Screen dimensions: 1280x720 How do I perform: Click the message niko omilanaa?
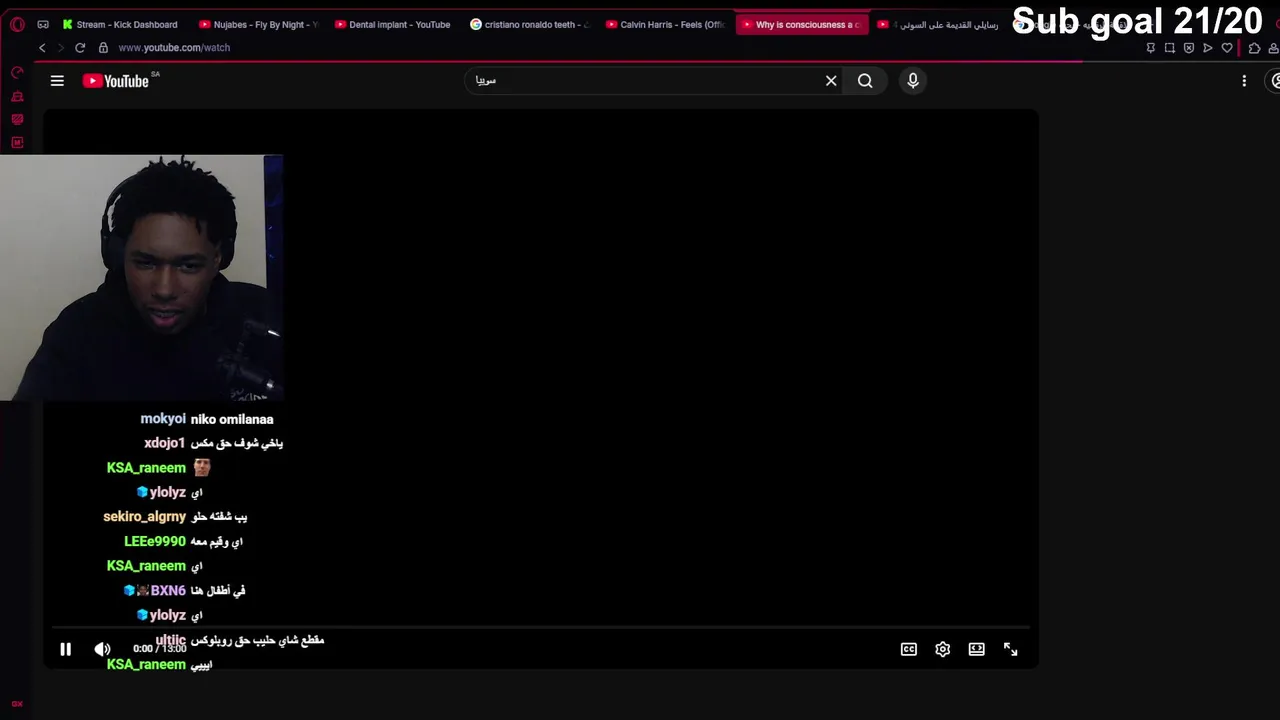(232, 420)
